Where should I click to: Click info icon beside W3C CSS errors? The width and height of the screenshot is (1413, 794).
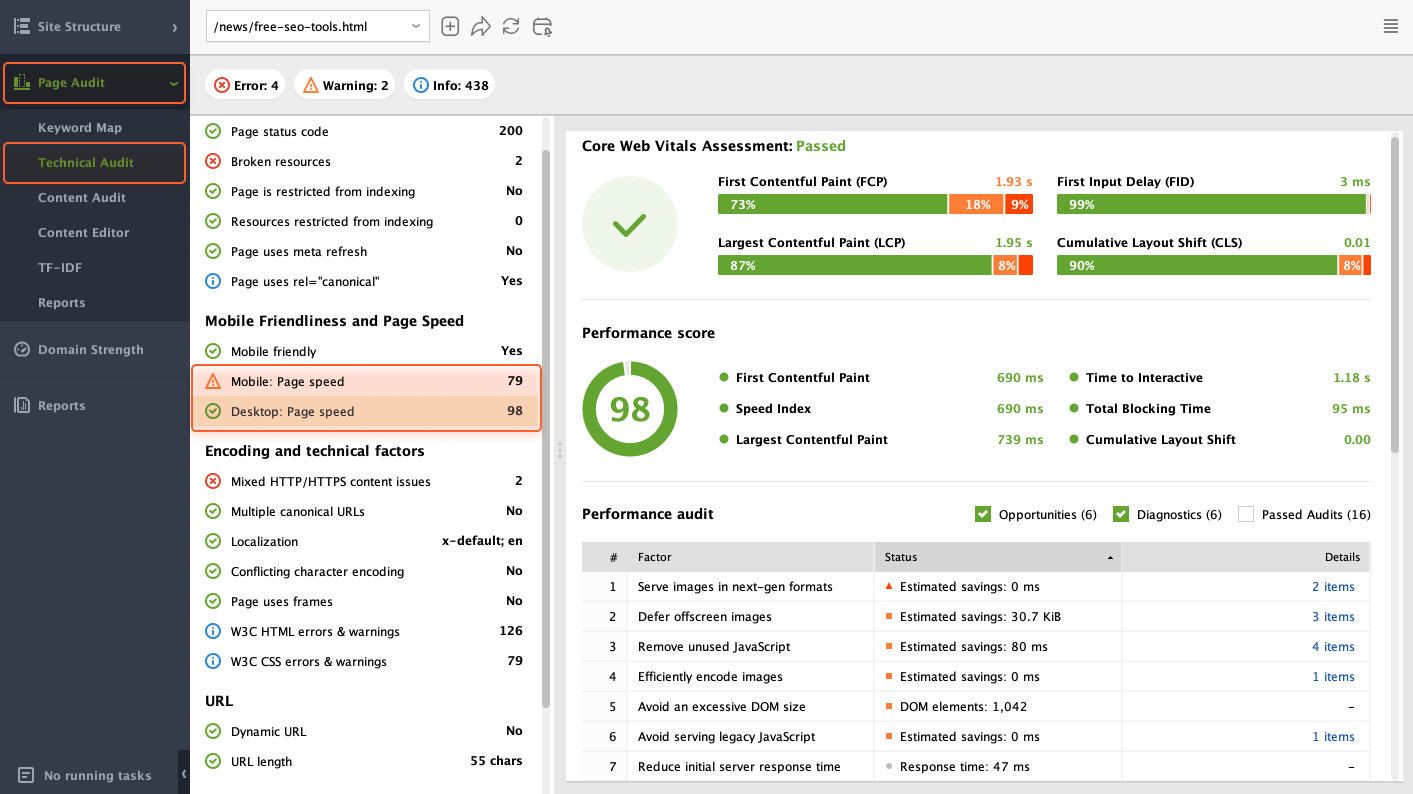point(213,661)
